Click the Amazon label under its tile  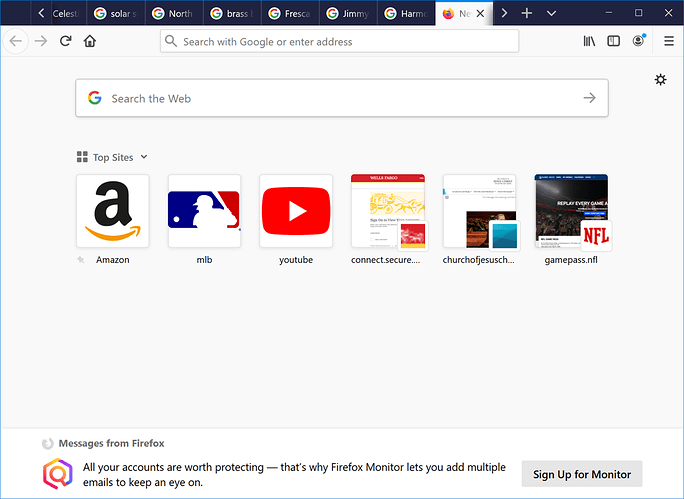(113, 260)
